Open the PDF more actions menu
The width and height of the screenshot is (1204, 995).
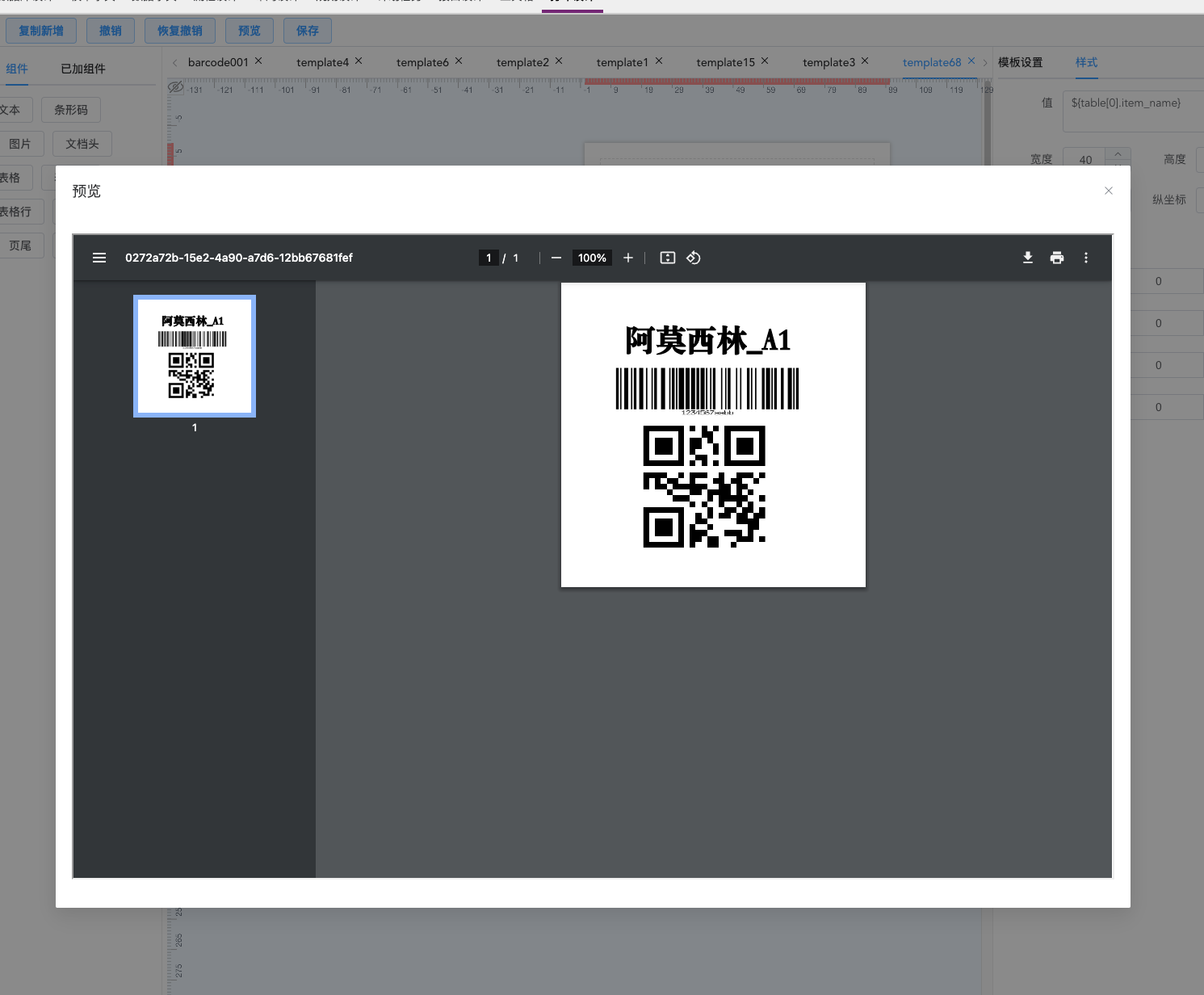(x=1086, y=258)
